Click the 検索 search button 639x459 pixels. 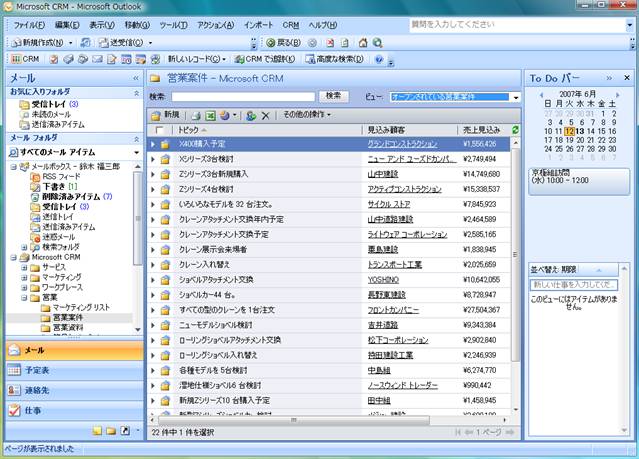click(x=333, y=96)
